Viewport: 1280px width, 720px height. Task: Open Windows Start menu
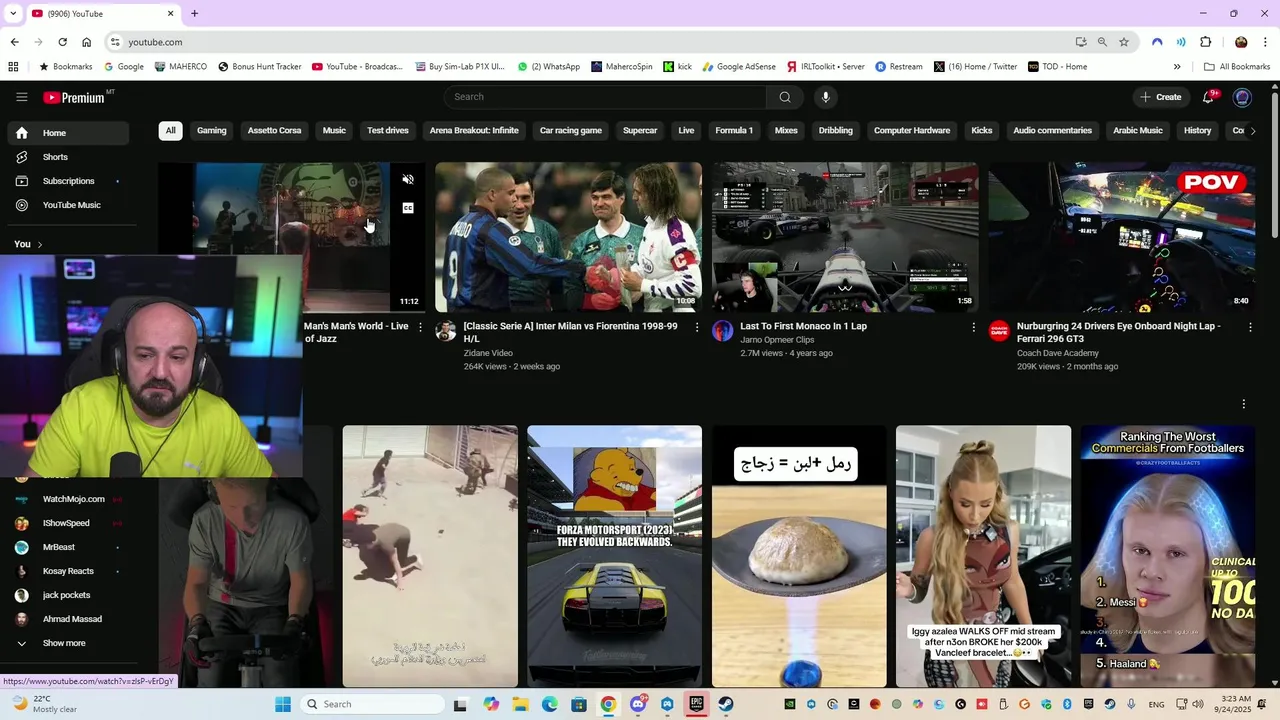pos(283,704)
